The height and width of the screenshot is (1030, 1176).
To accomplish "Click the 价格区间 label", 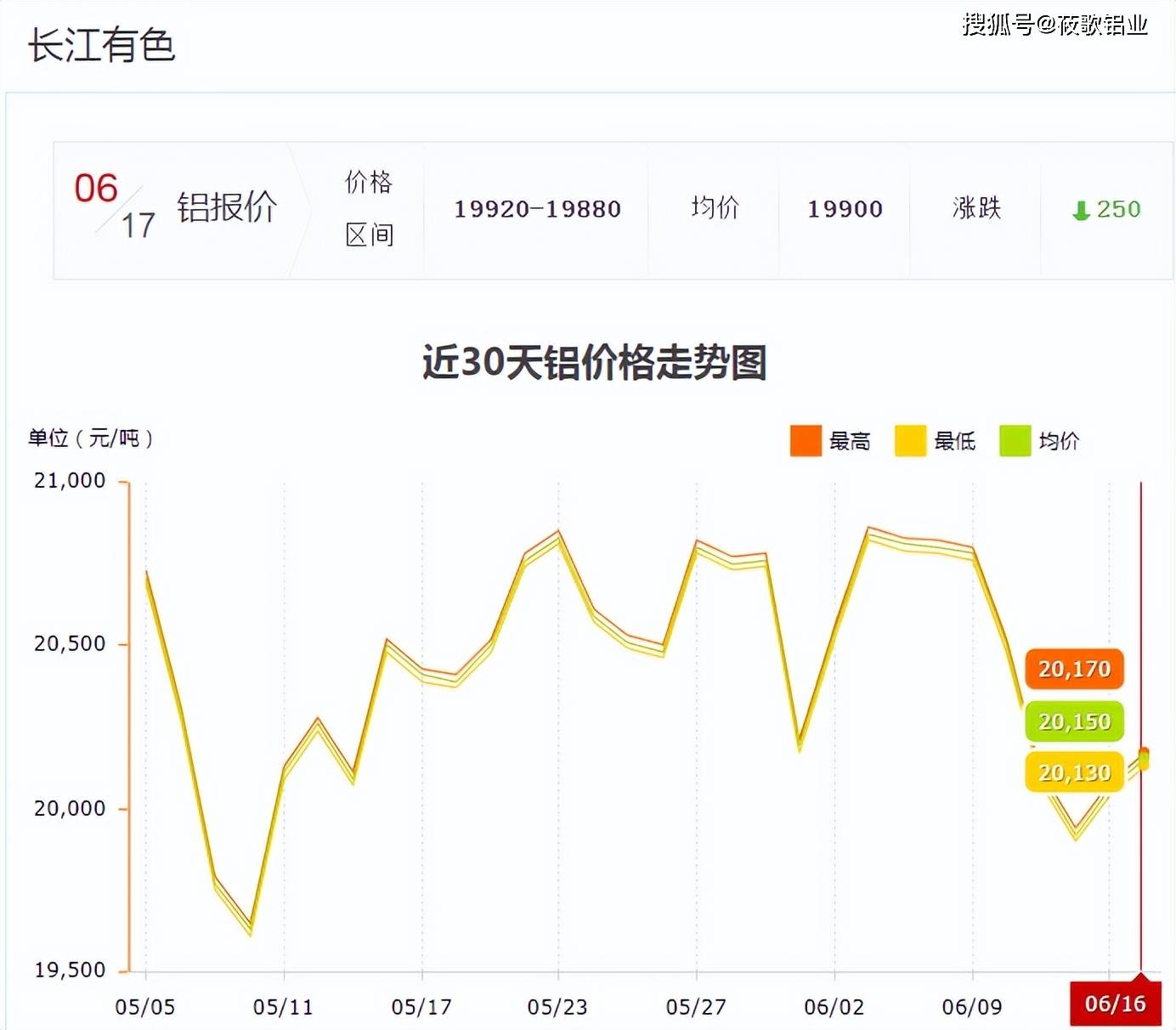I will (369, 208).
